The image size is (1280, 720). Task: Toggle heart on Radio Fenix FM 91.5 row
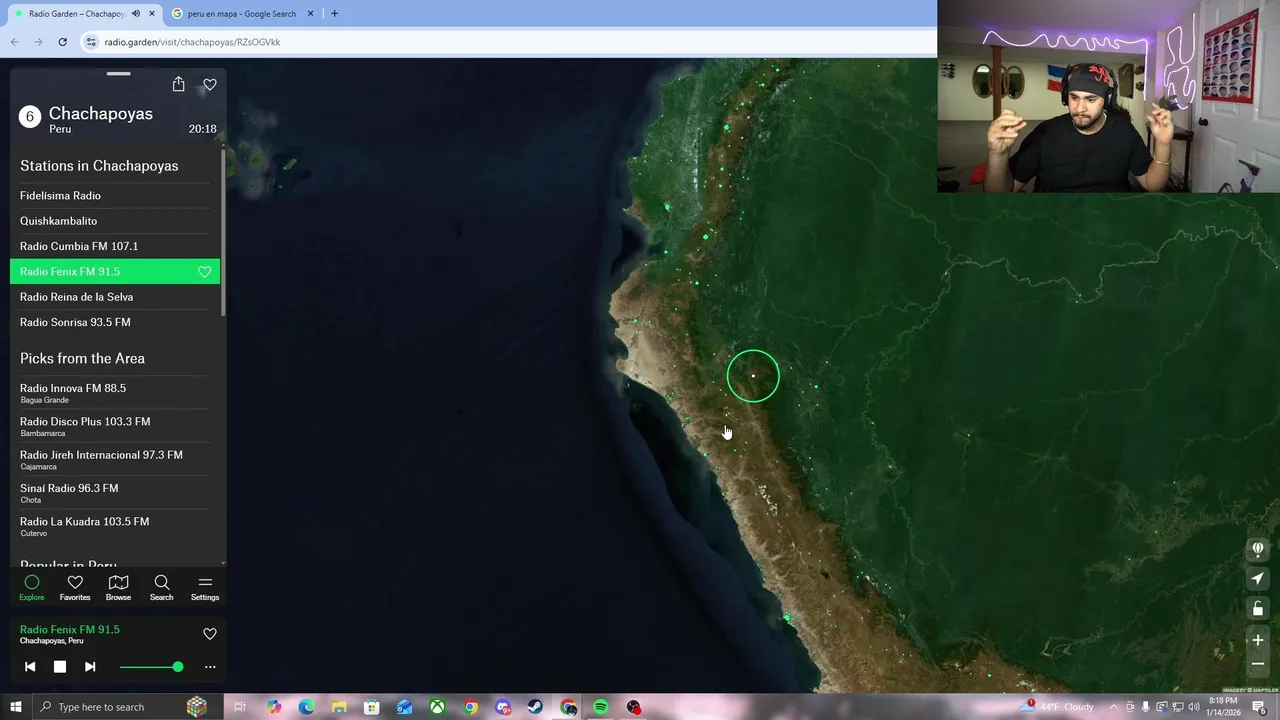tap(204, 272)
